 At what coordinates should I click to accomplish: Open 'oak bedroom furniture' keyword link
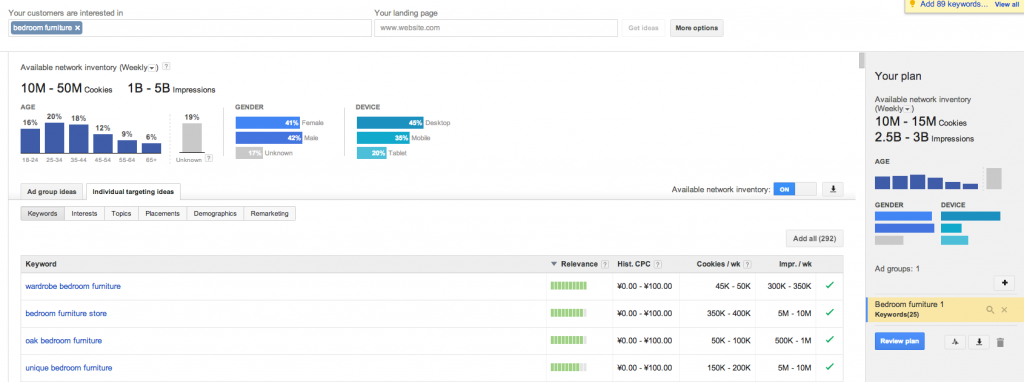click(x=63, y=340)
